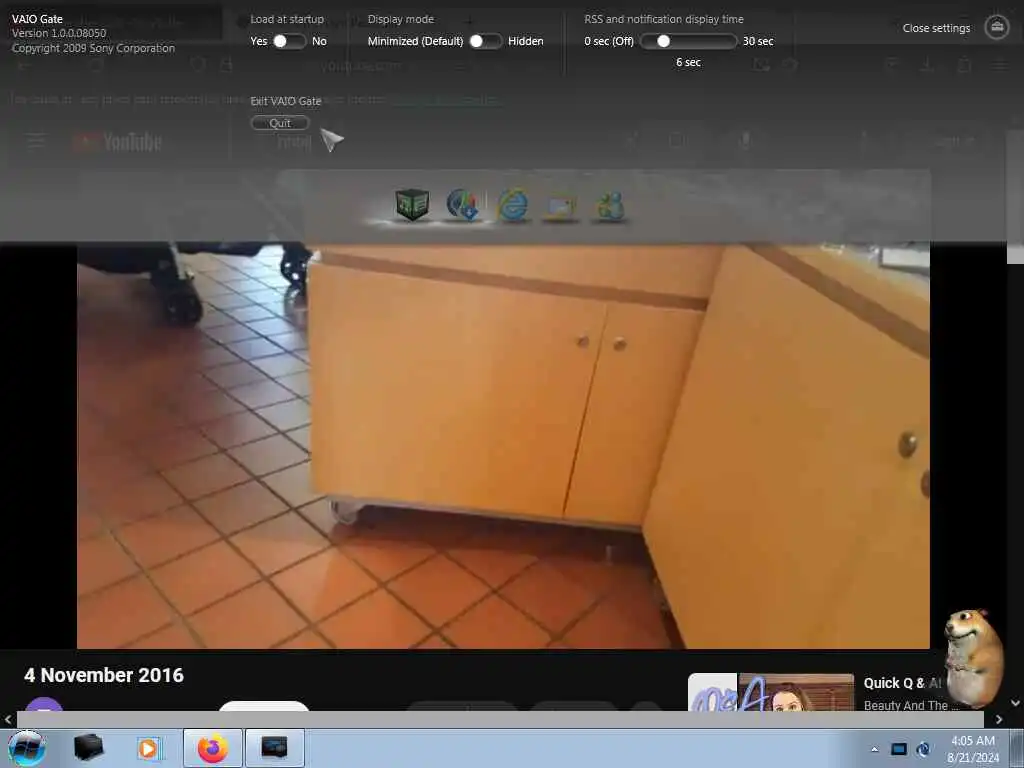1024x768 pixels.
Task: Click the toolbox icon beside Close settings
Action: click(x=997, y=27)
